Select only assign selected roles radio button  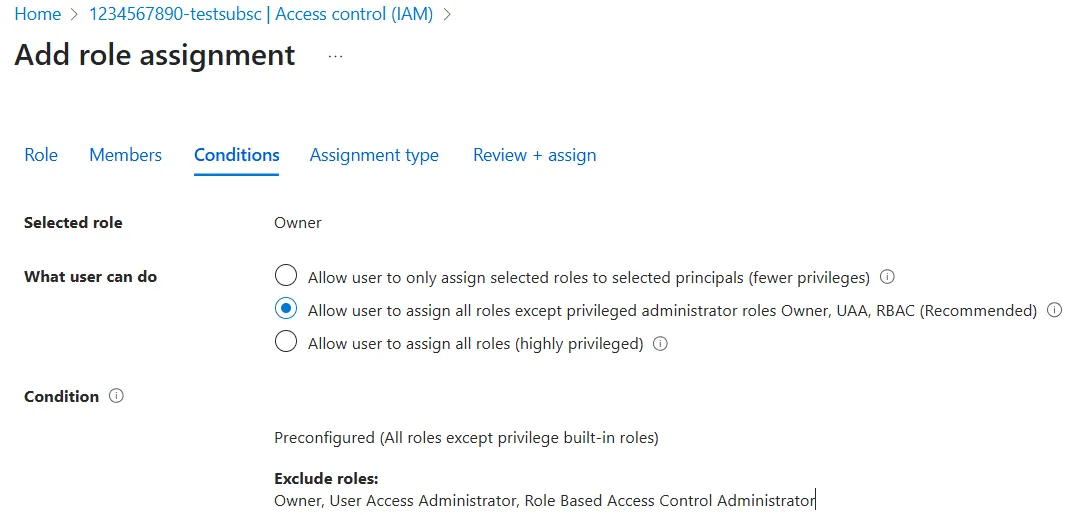click(286, 276)
